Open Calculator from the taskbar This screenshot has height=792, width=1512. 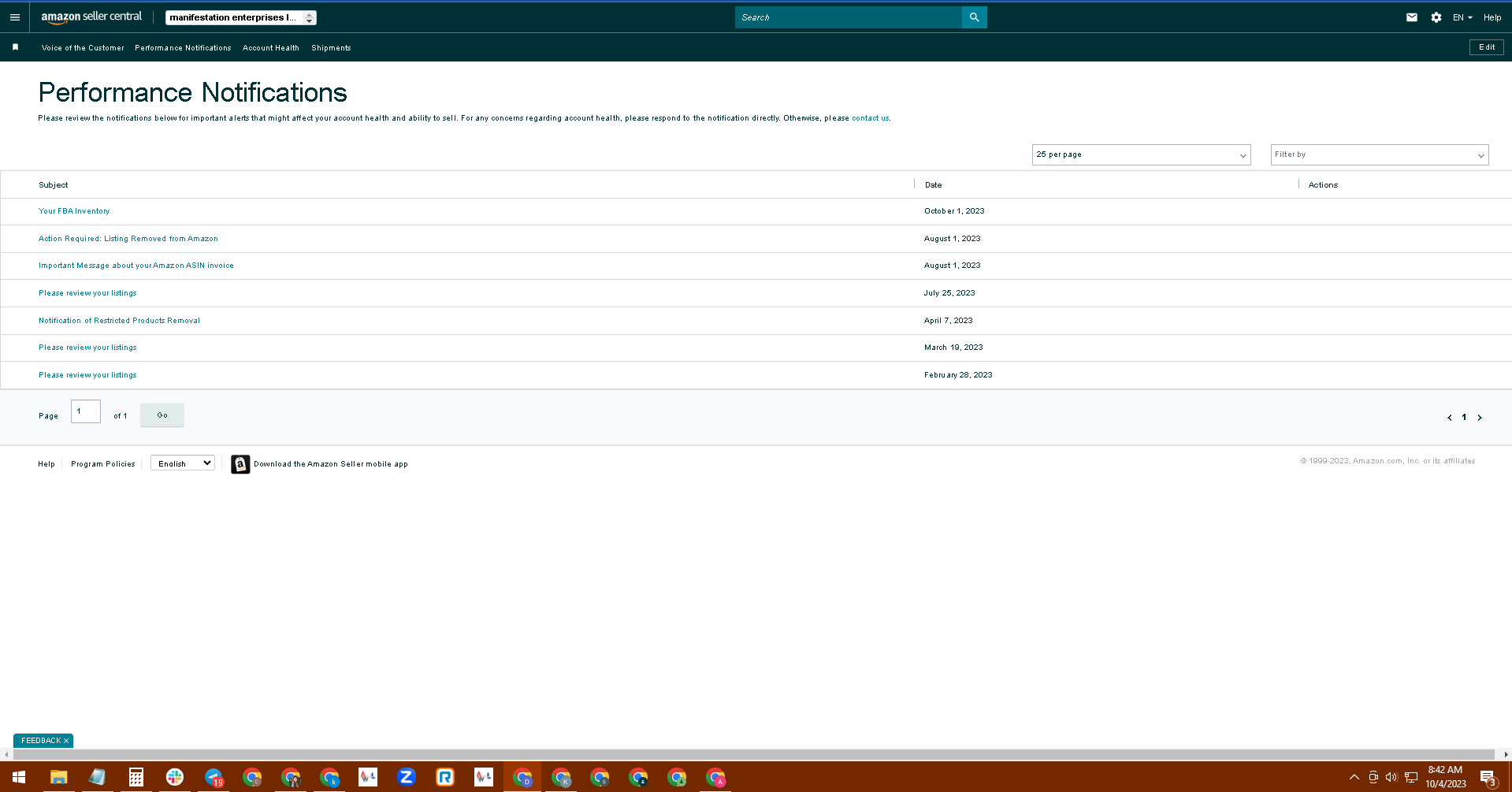(136, 777)
